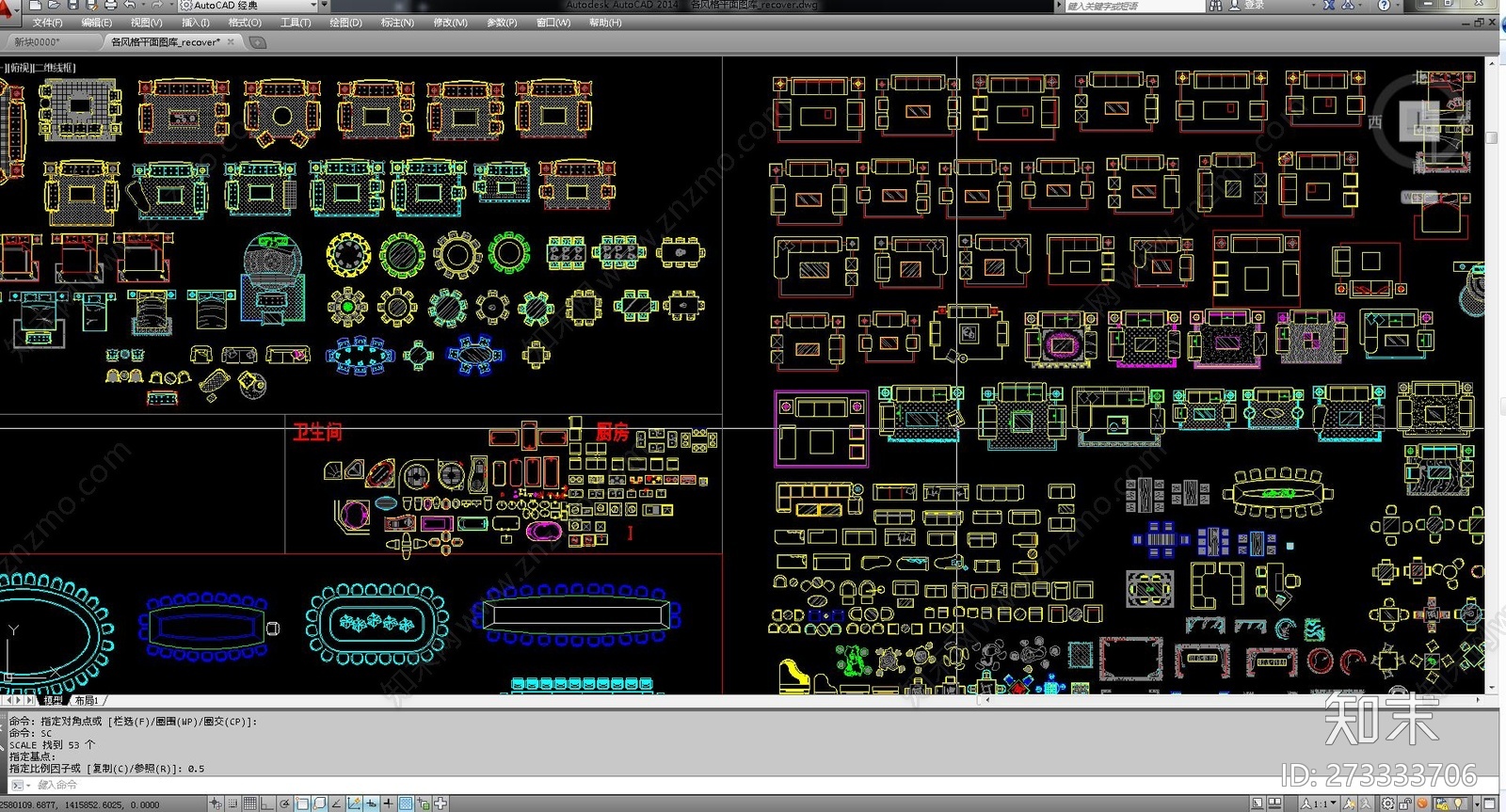
Task: Click the binoculars search icon
Action: 1215,6
